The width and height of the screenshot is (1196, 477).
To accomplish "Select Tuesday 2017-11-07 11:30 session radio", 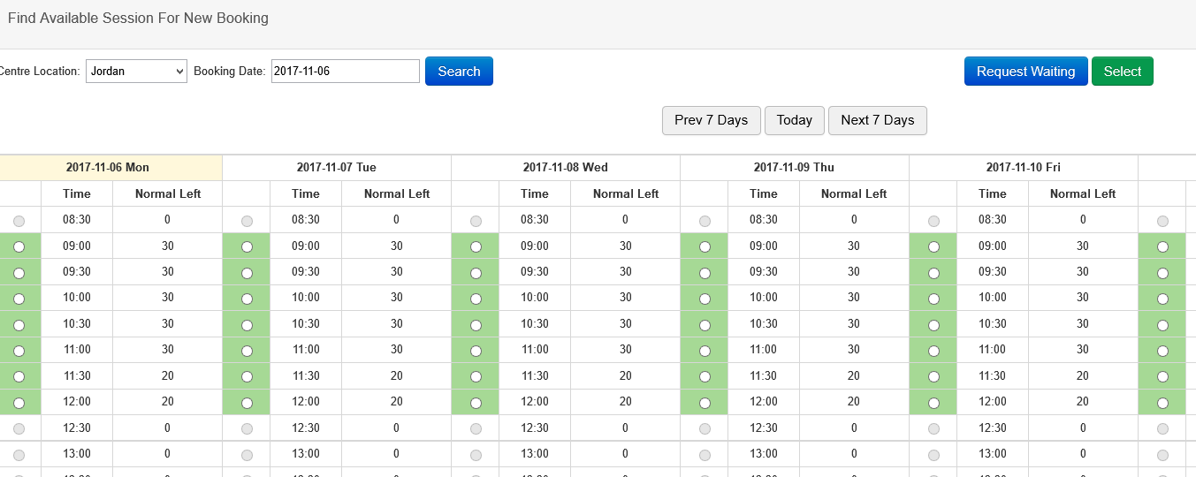I will [x=246, y=376].
